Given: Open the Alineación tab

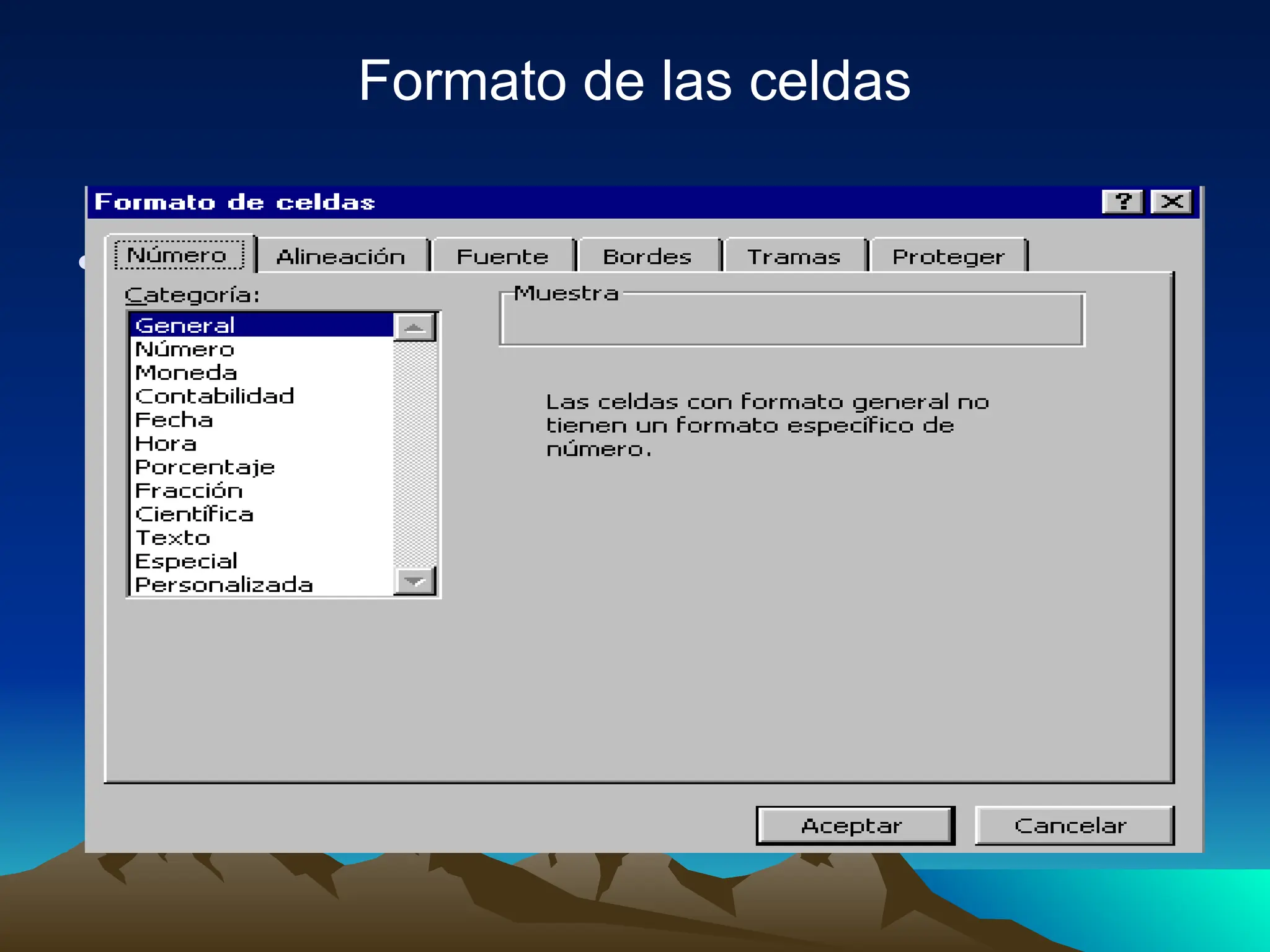Looking at the screenshot, I should click(341, 256).
